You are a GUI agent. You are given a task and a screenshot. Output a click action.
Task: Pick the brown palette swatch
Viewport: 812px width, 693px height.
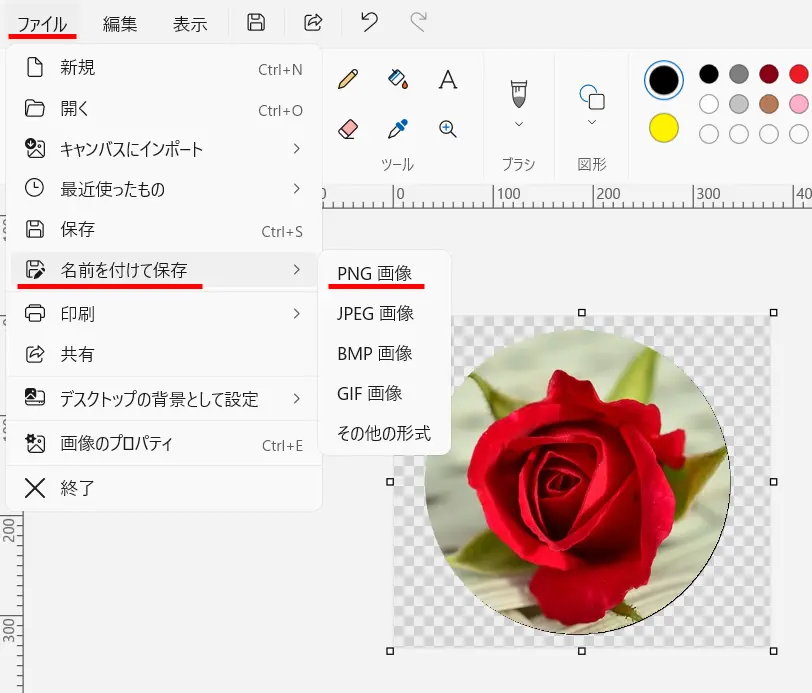pos(768,104)
